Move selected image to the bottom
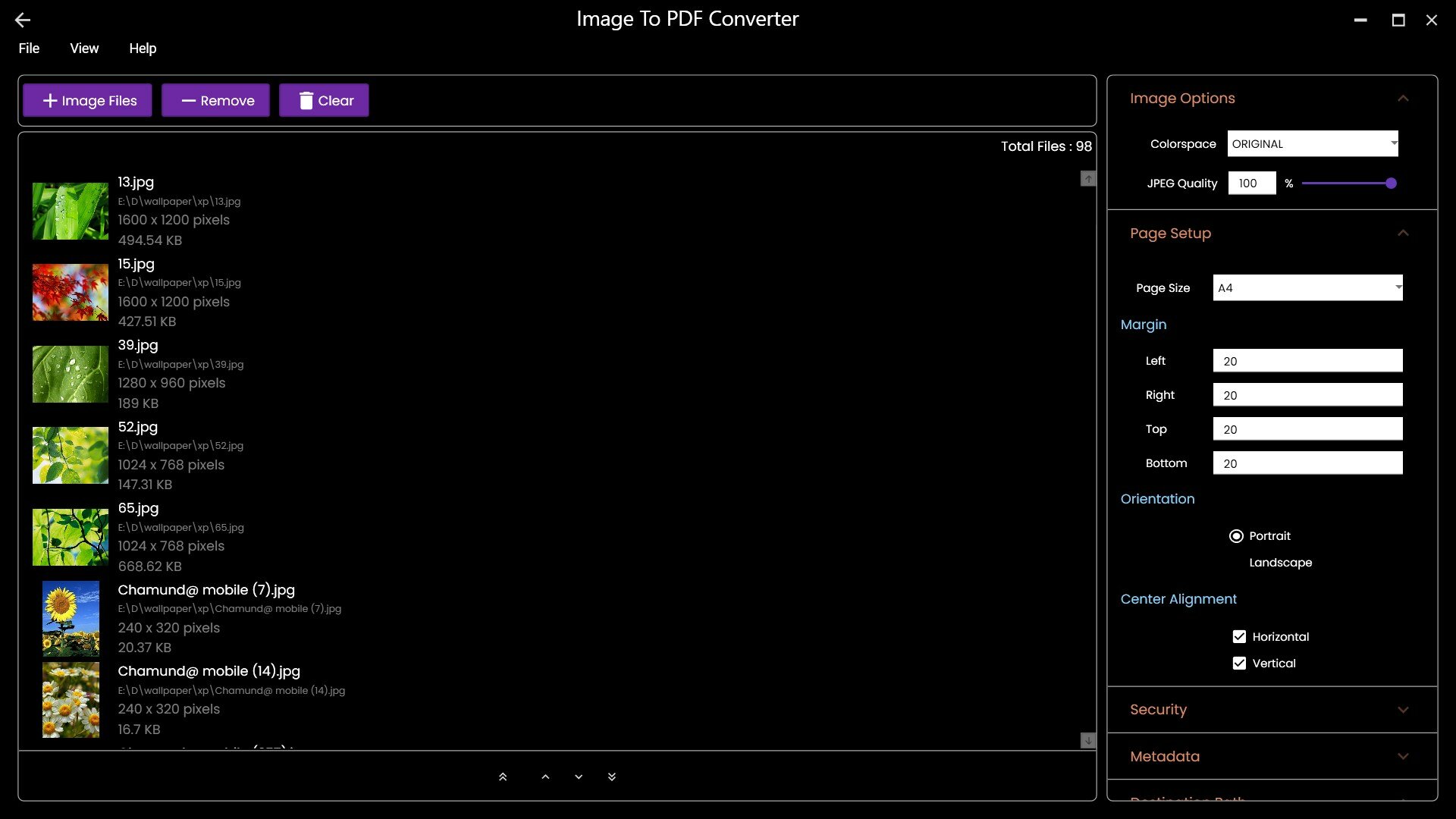Screen dimensions: 1456x819 [x=612, y=777]
